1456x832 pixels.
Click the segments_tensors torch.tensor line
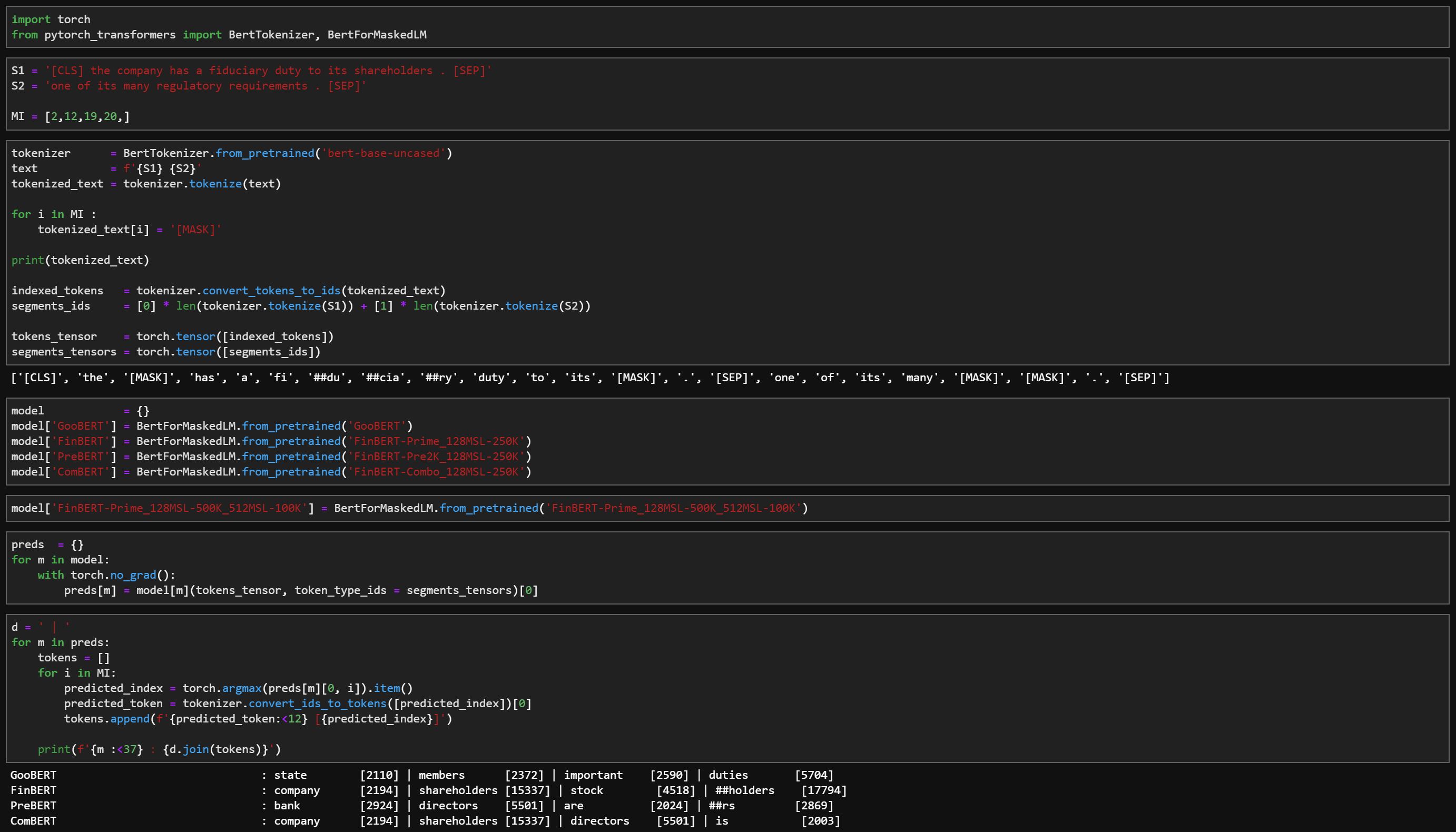pyautogui.click(x=166, y=352)
